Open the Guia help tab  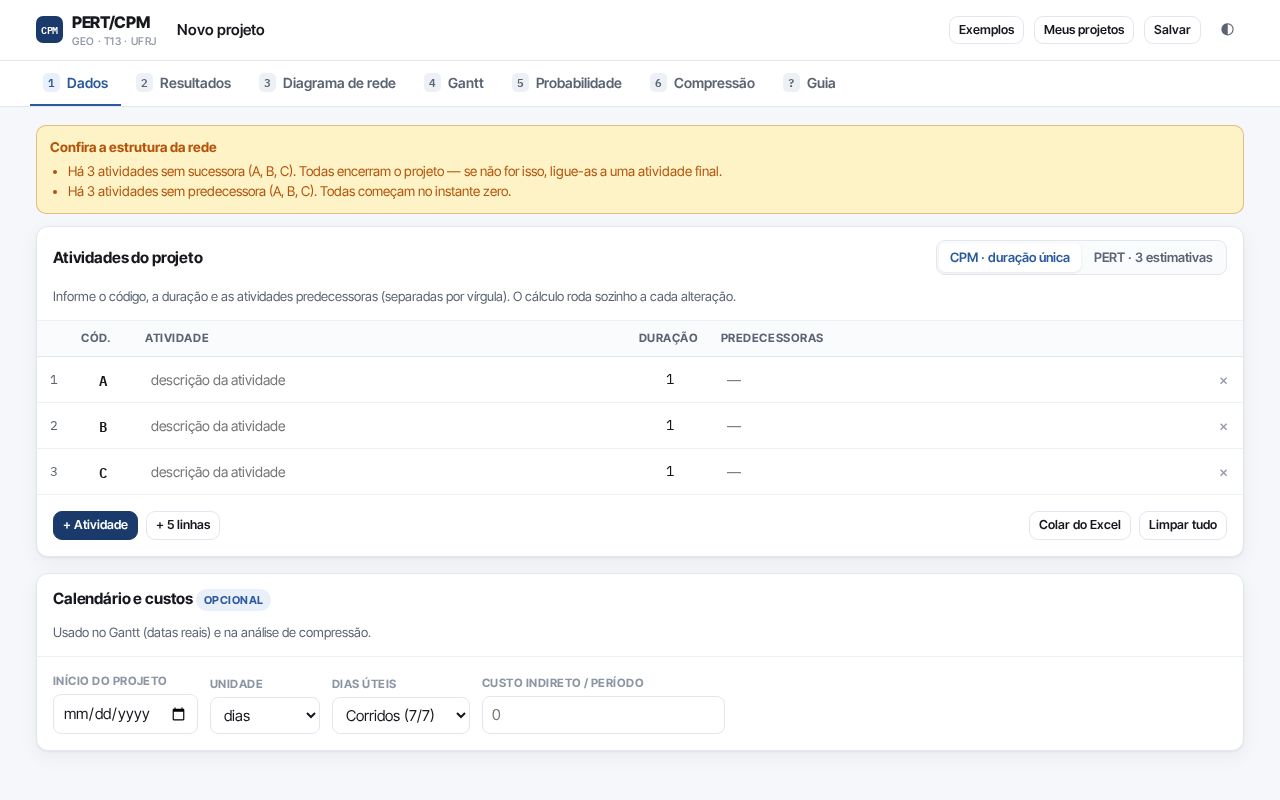[810, 83]
